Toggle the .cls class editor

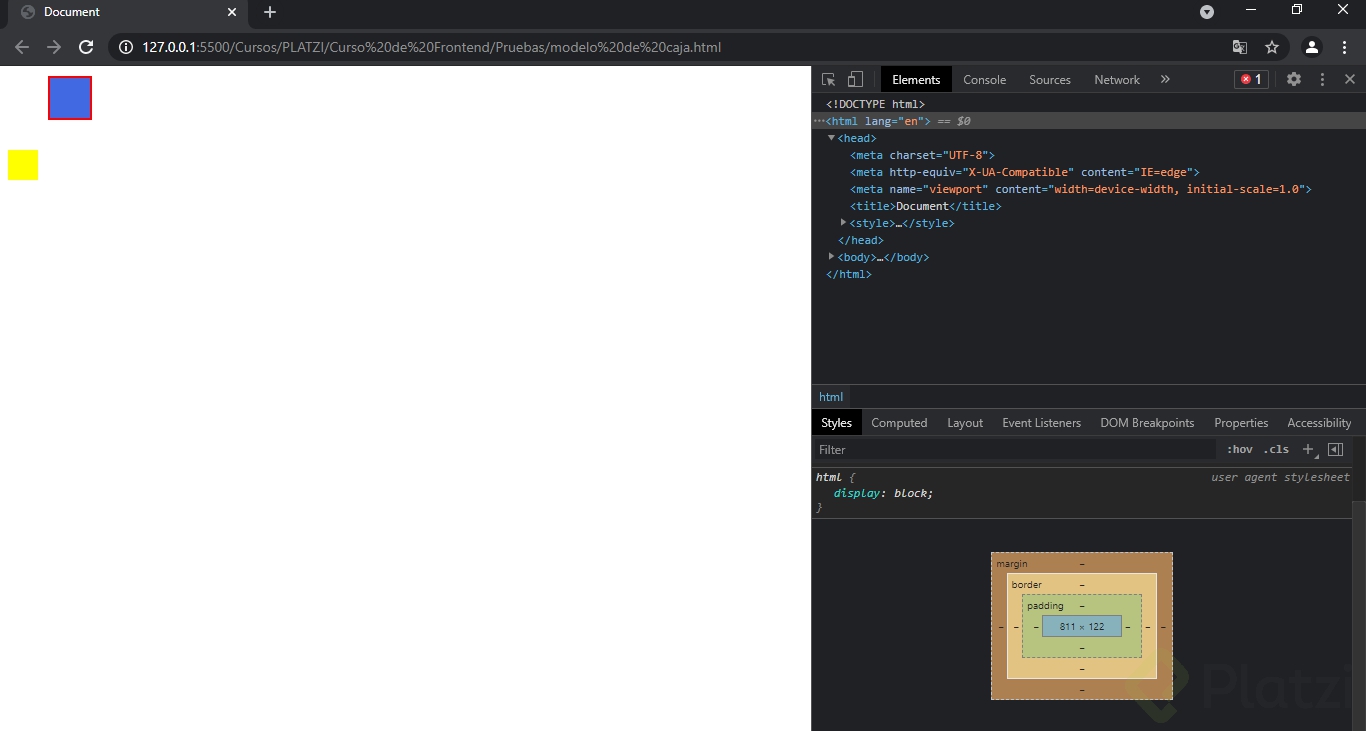pyautogui.click(x=1276, y=450)
